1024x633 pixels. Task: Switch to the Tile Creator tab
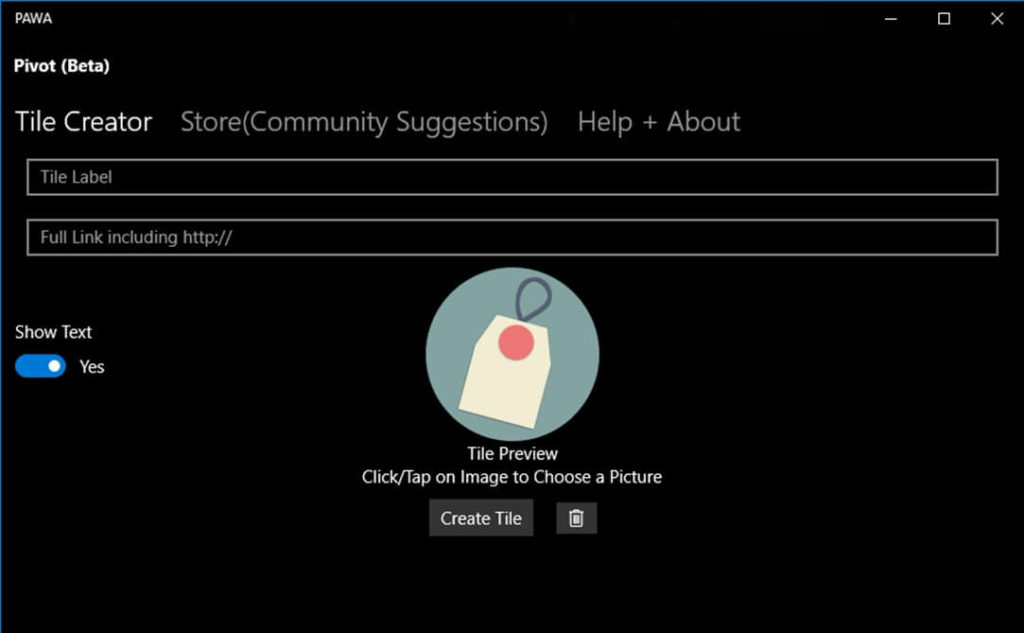coord(84,122)
